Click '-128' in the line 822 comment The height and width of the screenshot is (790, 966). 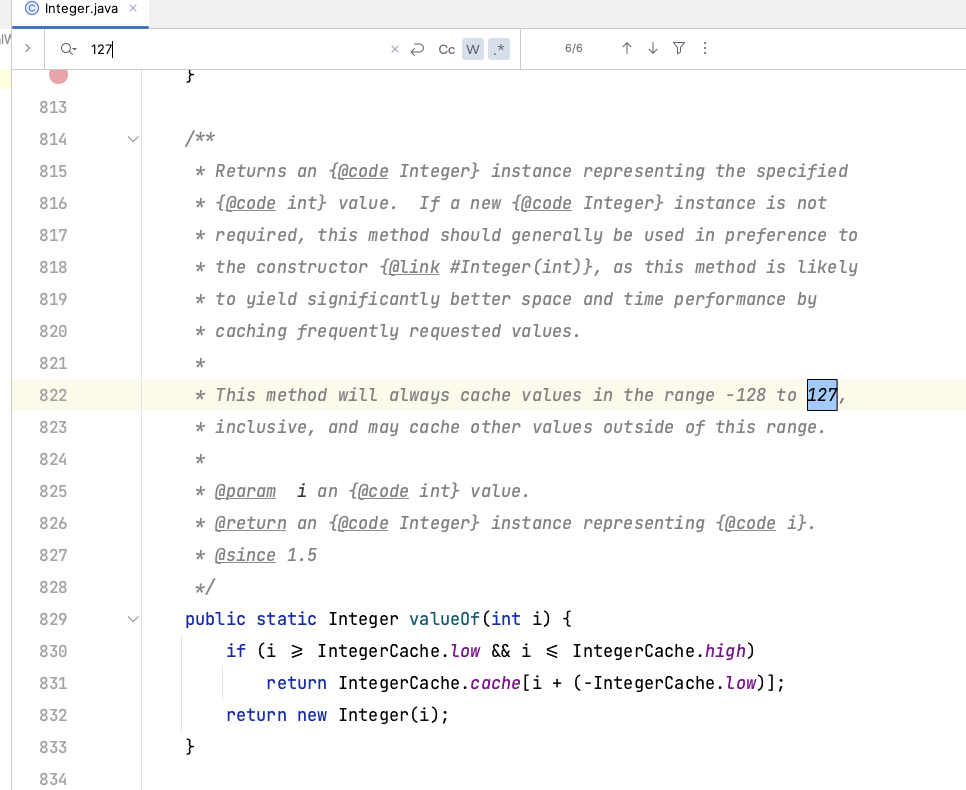745,395
